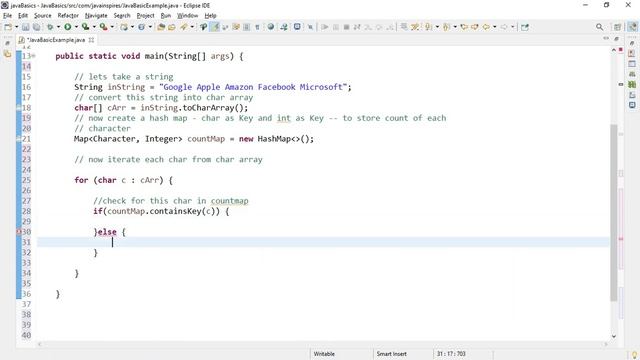640x360 pixels.
Task: Open dropdown arrow beside Forward navigation arrow
Action: coord(513,27)
